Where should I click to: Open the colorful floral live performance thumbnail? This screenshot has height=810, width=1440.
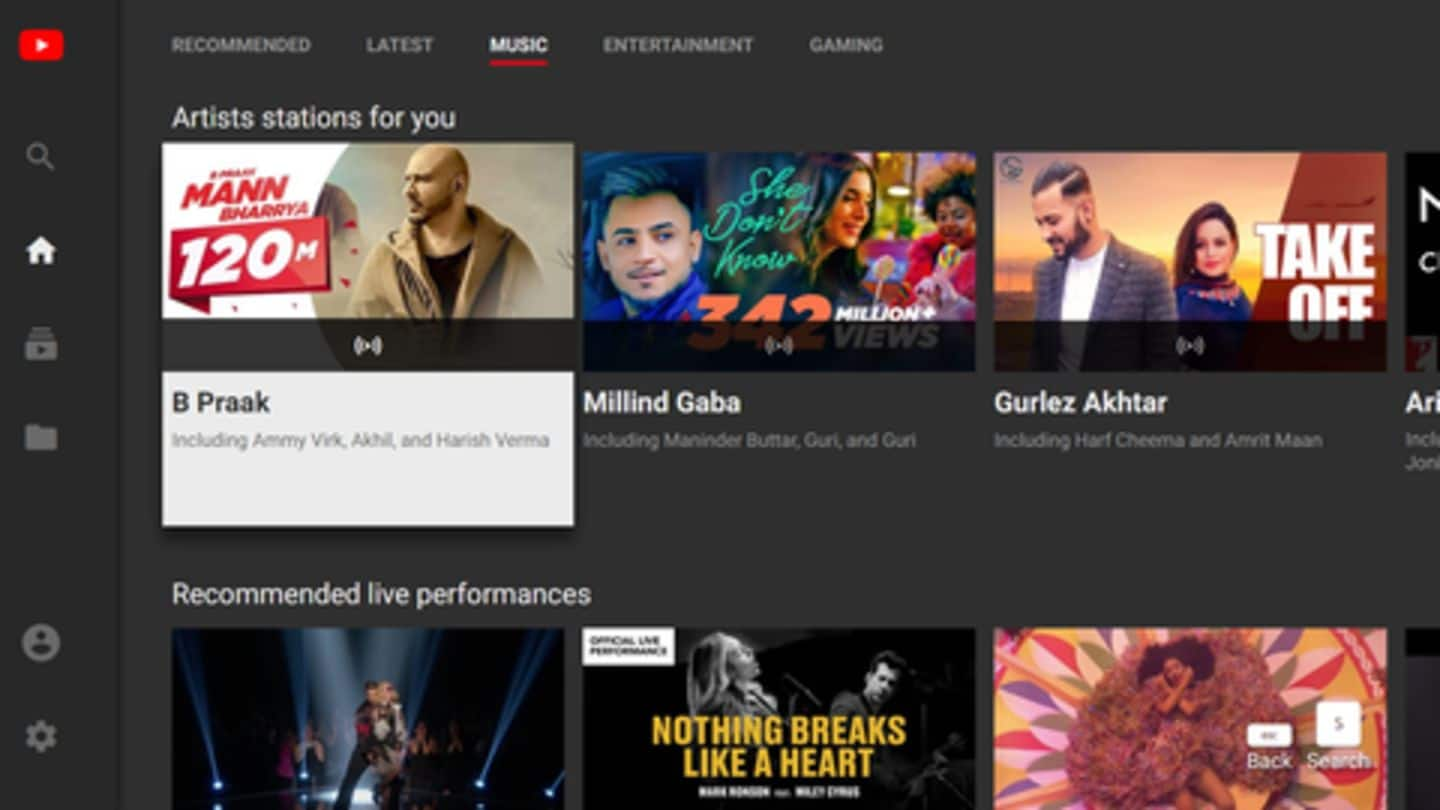(1190, 719)
